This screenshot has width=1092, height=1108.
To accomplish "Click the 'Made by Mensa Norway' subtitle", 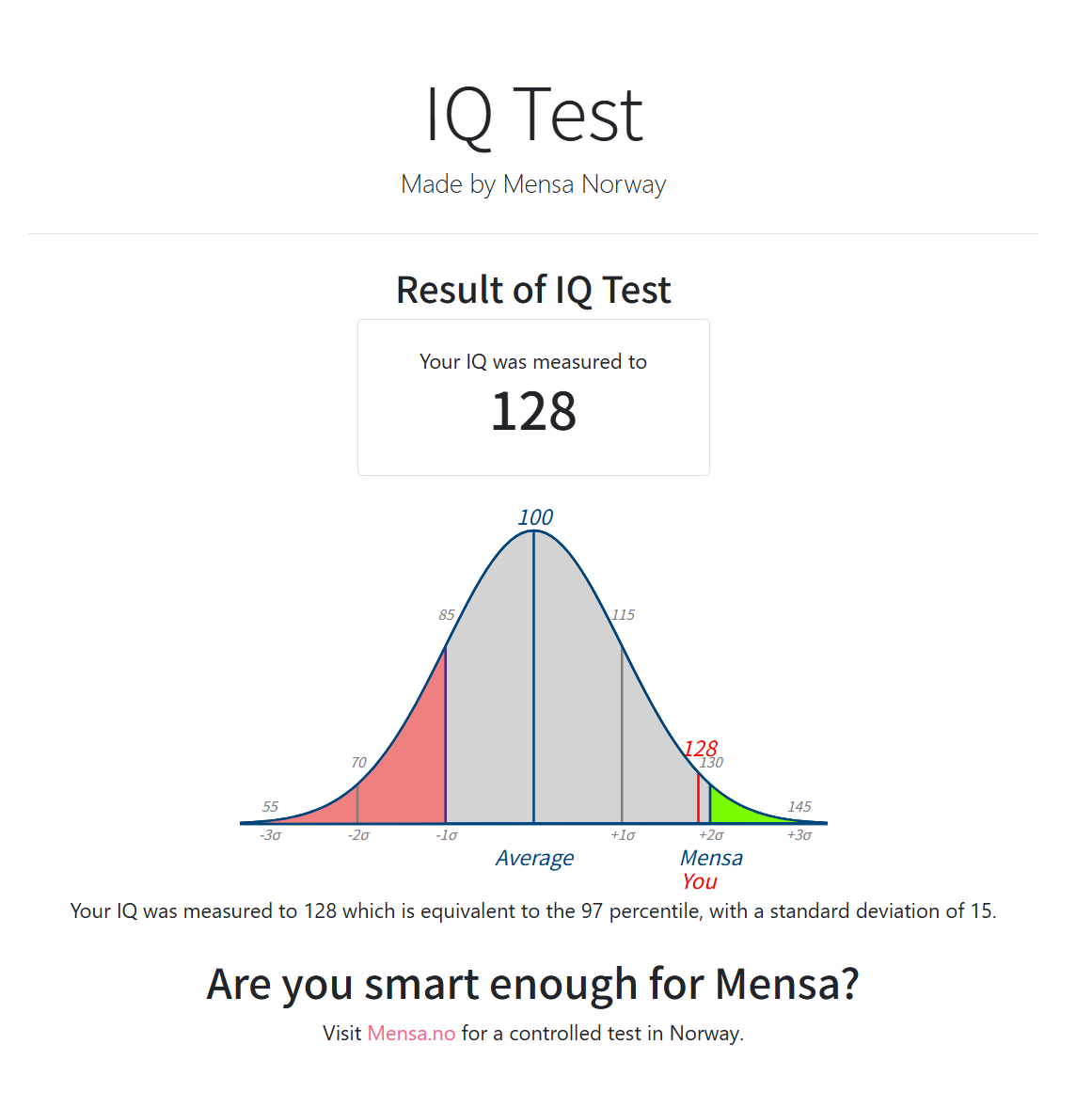I will point(533,183).
